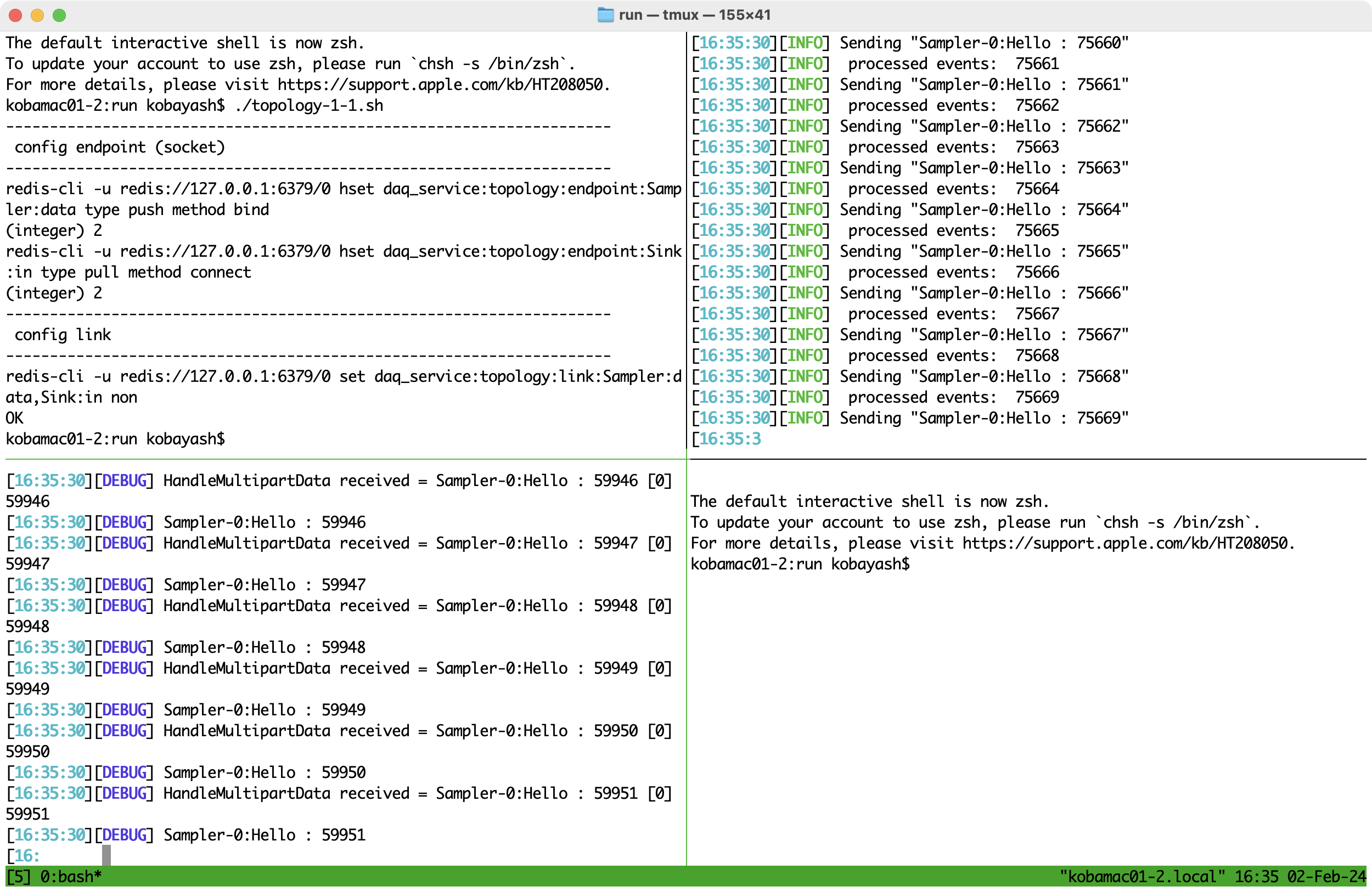Screen dimensions: 1372x892
Task: Click the folder icon in title bar
Action: pyautogui.click(x=605, y=15)
